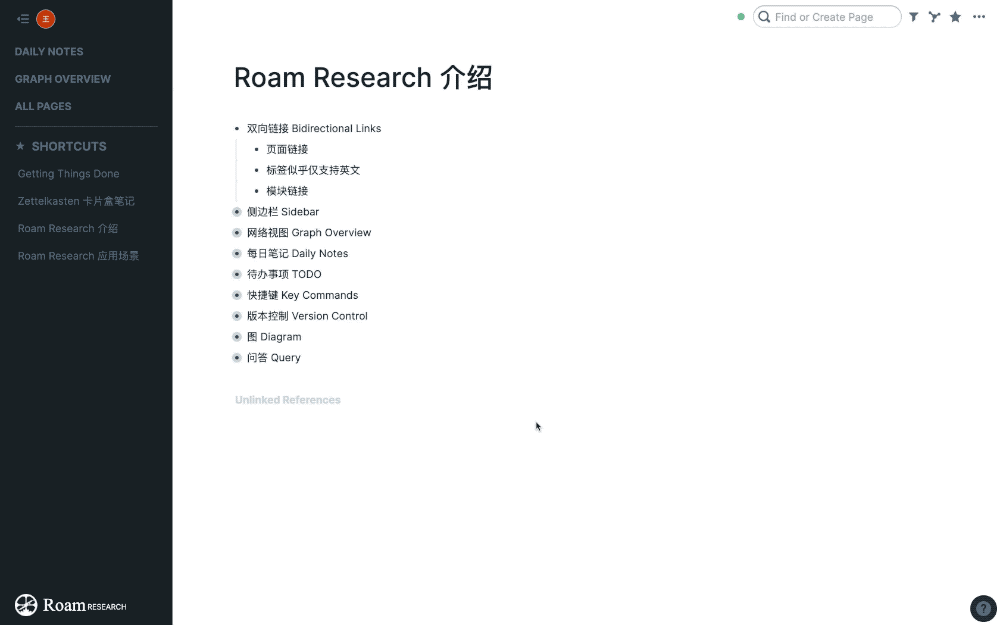1000x625 pixels.
Task: Click the text 版本控制 Version Control
Action: 307,316
